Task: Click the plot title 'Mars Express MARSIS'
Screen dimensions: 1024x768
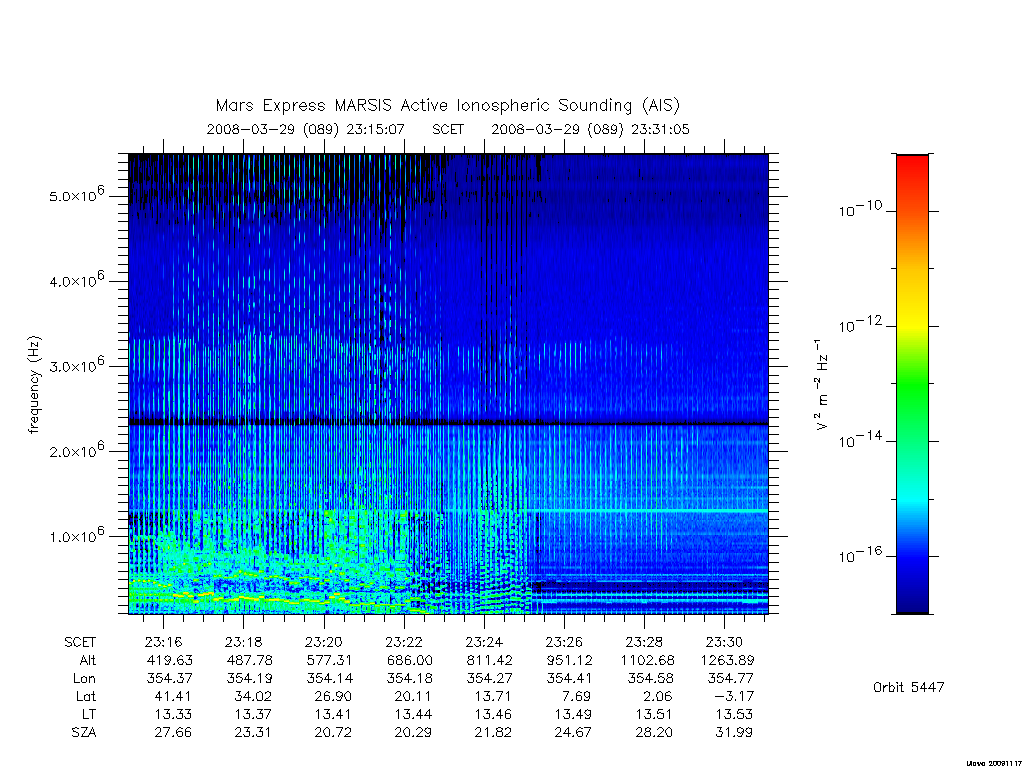Action: [304, 105]
